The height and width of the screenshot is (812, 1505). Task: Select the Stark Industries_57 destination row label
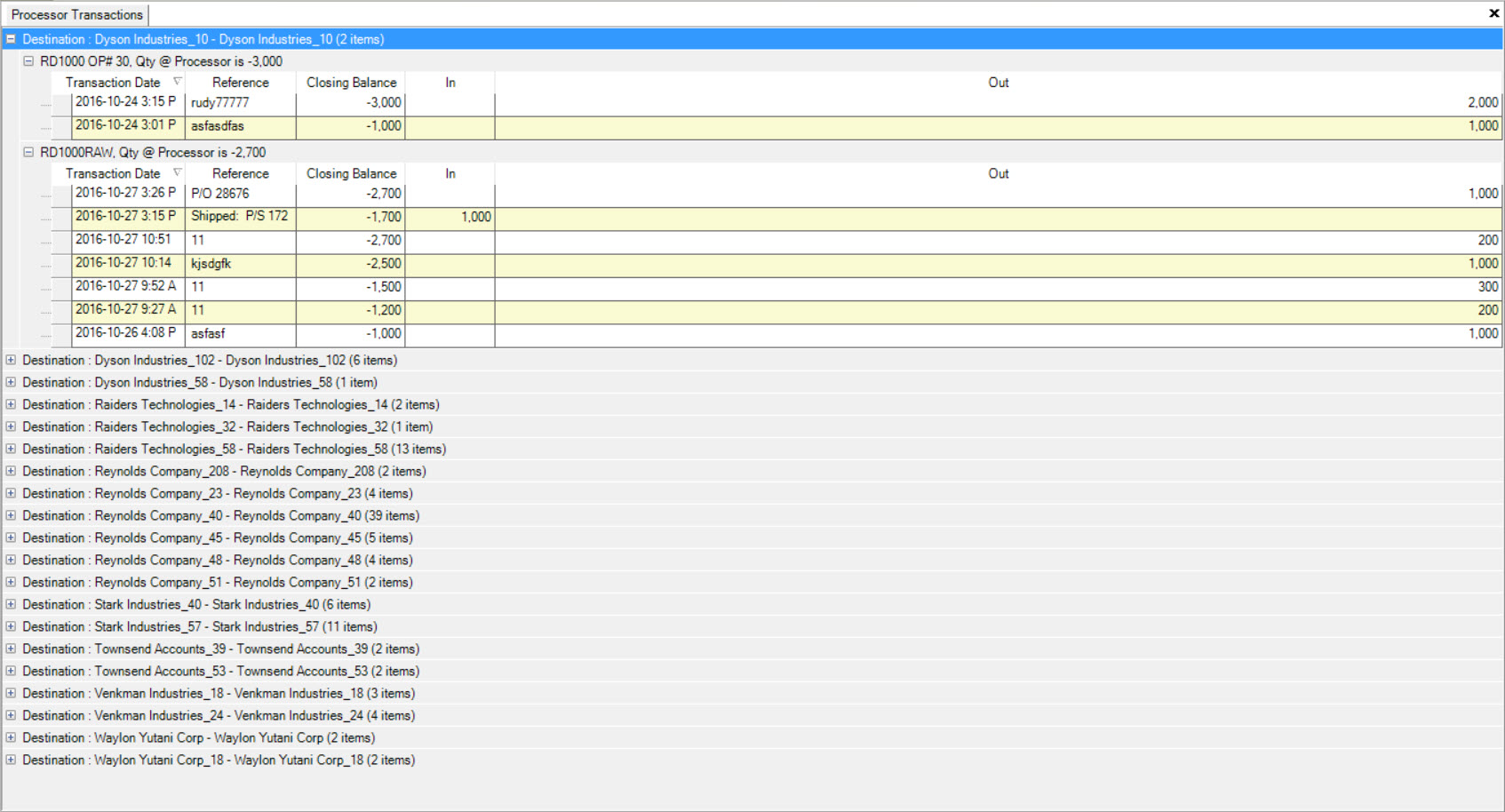tap(200, 626)
